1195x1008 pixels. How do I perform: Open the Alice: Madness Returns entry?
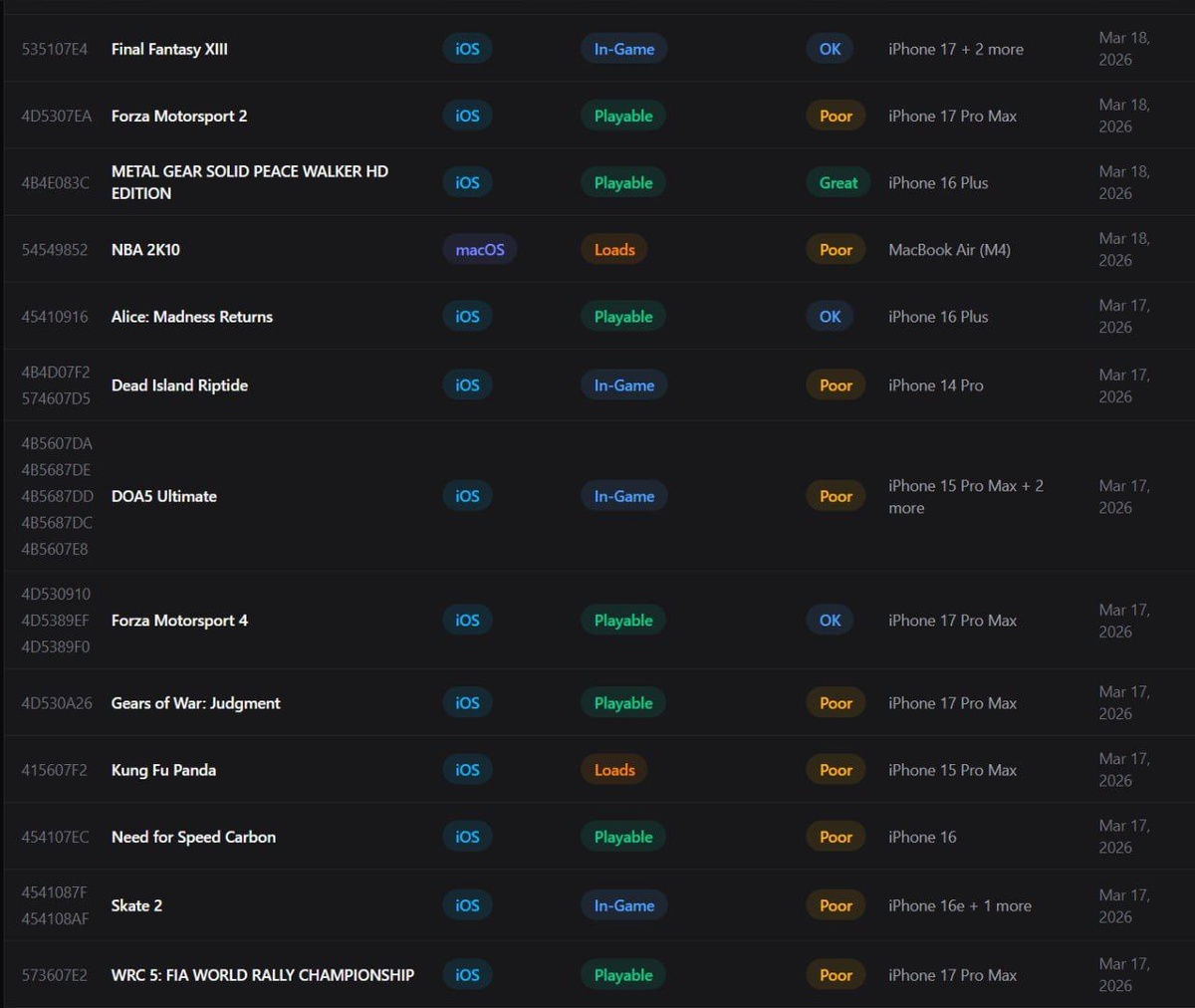tap(192, 317)
